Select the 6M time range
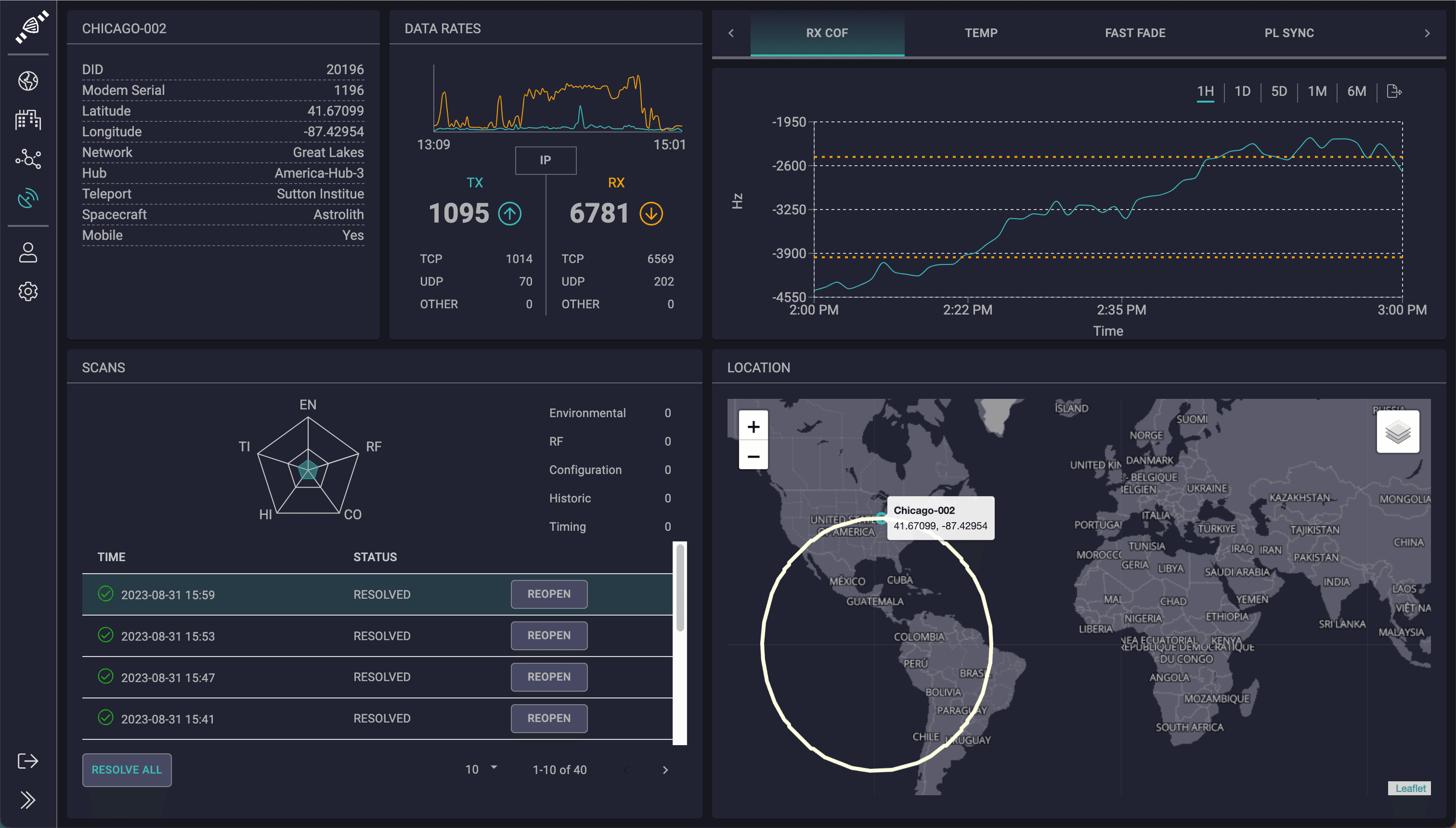 [1356, 91]
